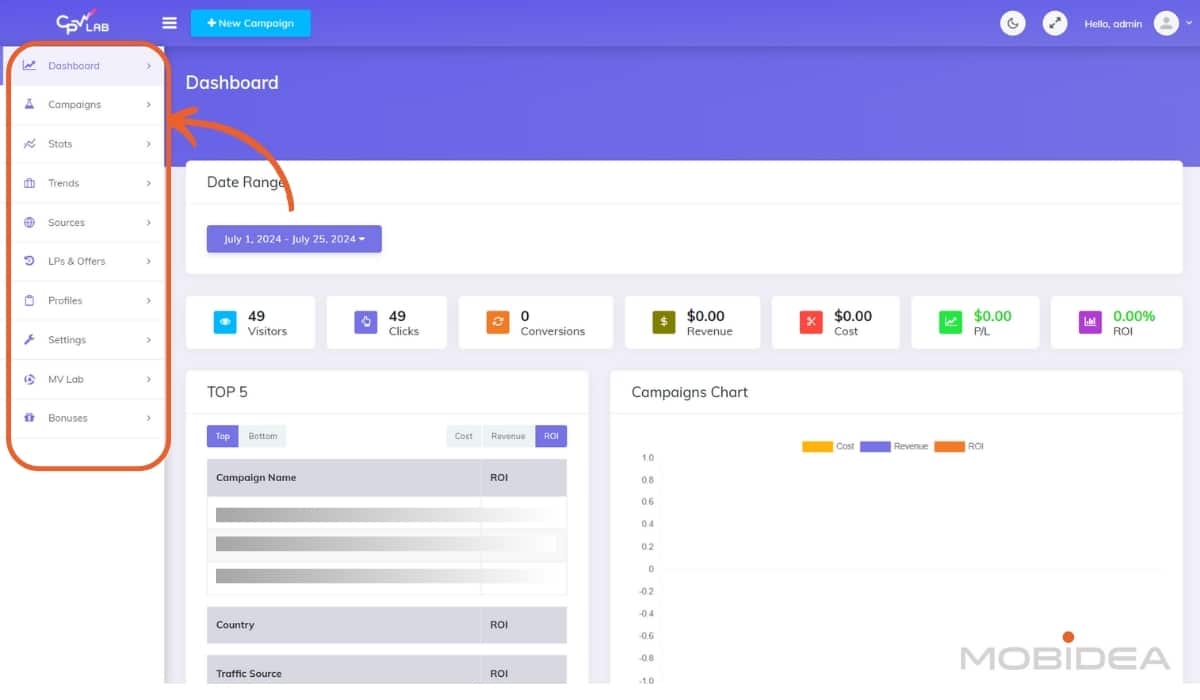Viewport: 1200px width, 700px height.
Task: Click the Clicks pointer icon
Action: coord(366,322)
